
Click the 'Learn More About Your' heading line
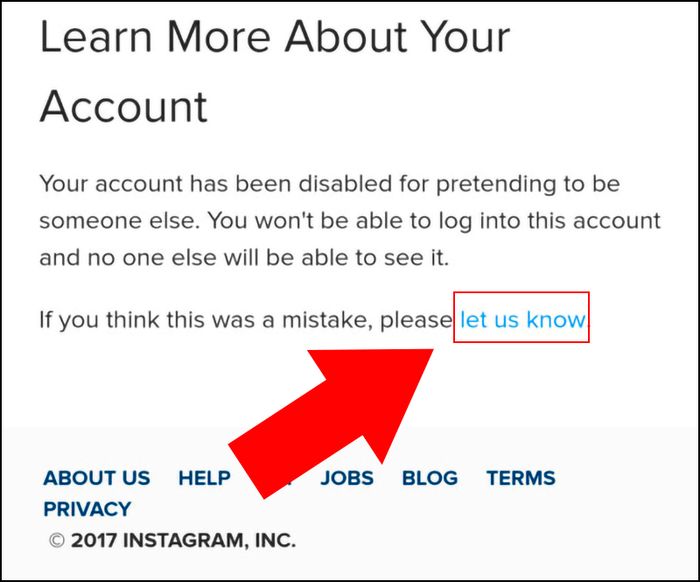[275, 36]
